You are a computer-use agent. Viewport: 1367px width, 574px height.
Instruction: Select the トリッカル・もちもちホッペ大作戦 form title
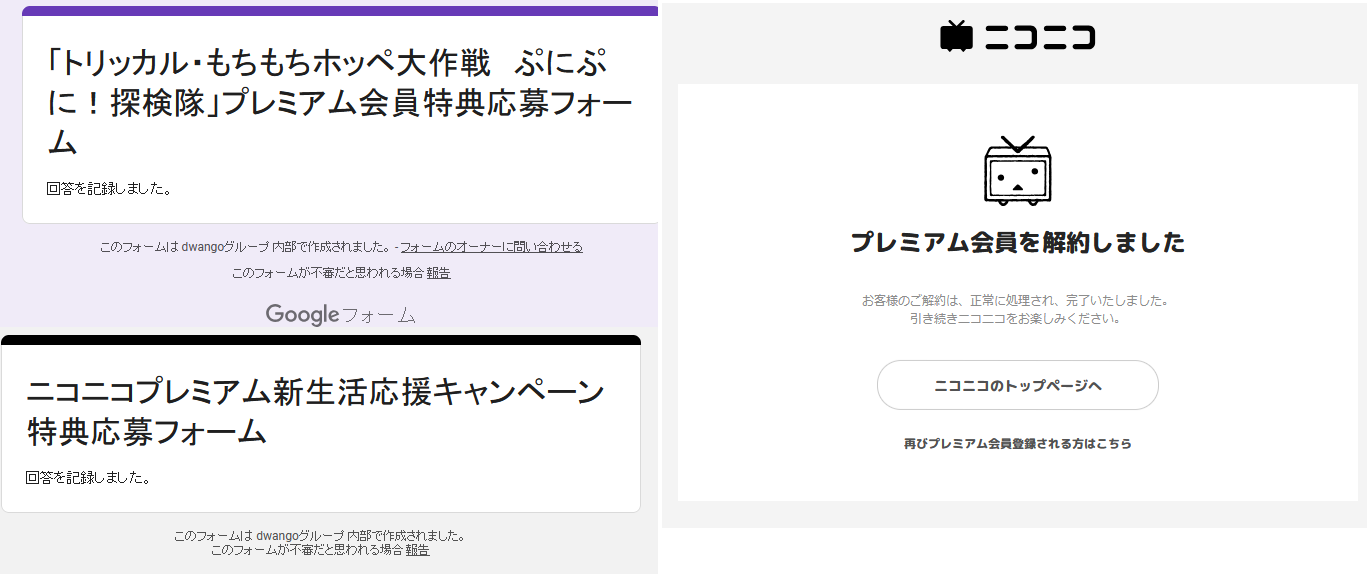(x=340, y=102)
